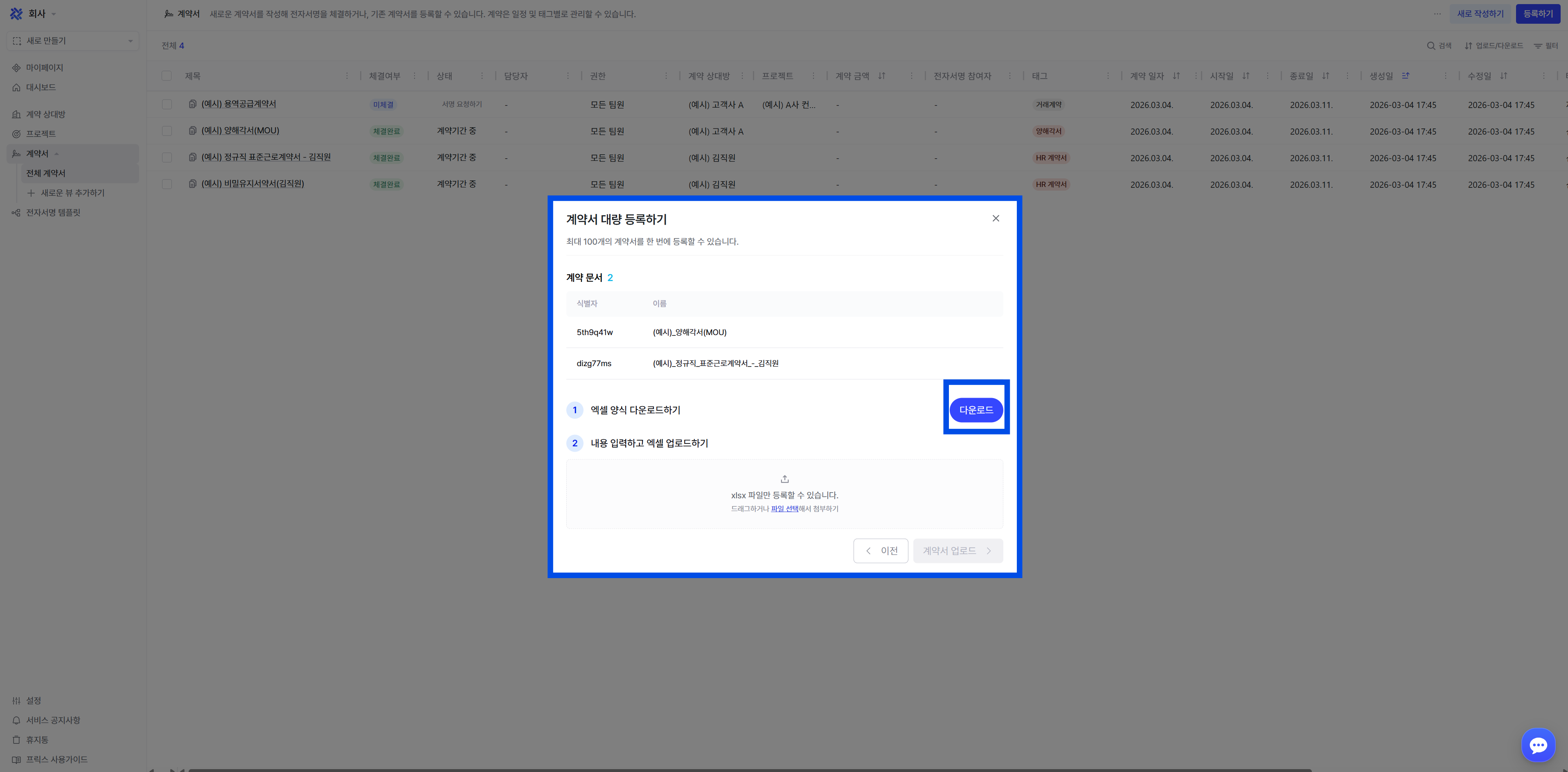This screenshot has width=1568, height=772.
Task: Check the box for (예시) 비밀유지서약서 row
Action: point(166,185)
